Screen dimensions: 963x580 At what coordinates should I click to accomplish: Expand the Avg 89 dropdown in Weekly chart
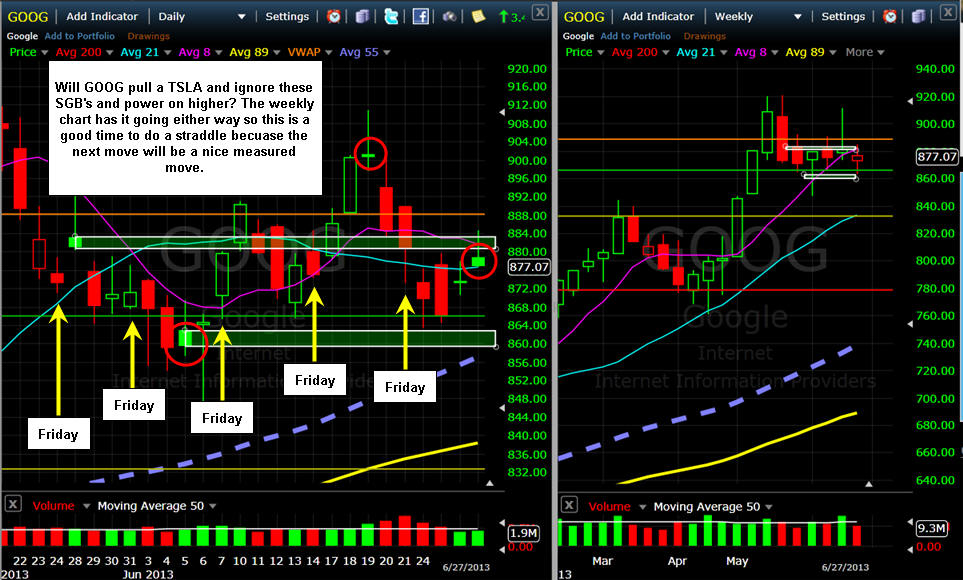tap(833, 53)
